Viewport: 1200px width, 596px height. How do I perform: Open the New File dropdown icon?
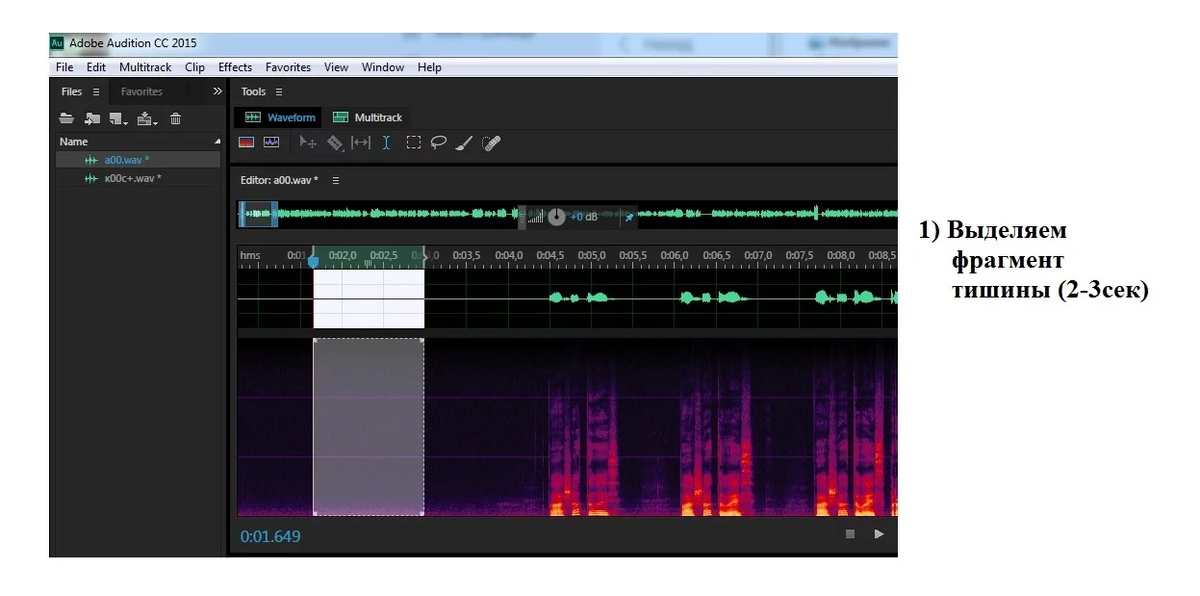tap(120, 118)
